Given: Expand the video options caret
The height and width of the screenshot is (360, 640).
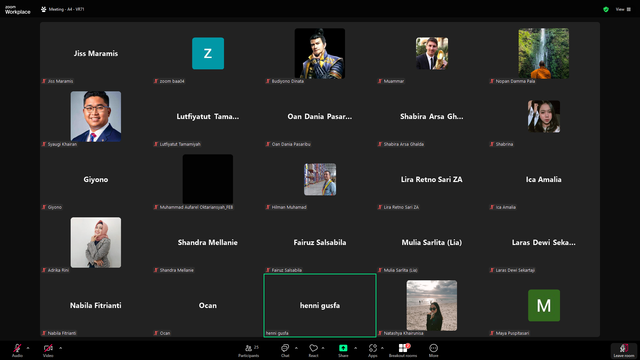Looking at the screenshot, I should pyautogui.click(x=60, y=348).
